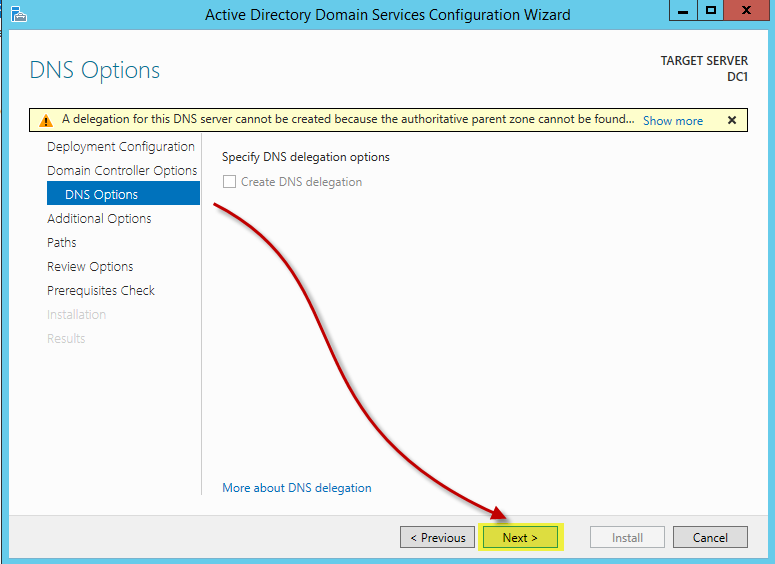This screenshot has height=564, width=775.
Task: Maximize the wizard window
Action: click(x=711, y=10)
